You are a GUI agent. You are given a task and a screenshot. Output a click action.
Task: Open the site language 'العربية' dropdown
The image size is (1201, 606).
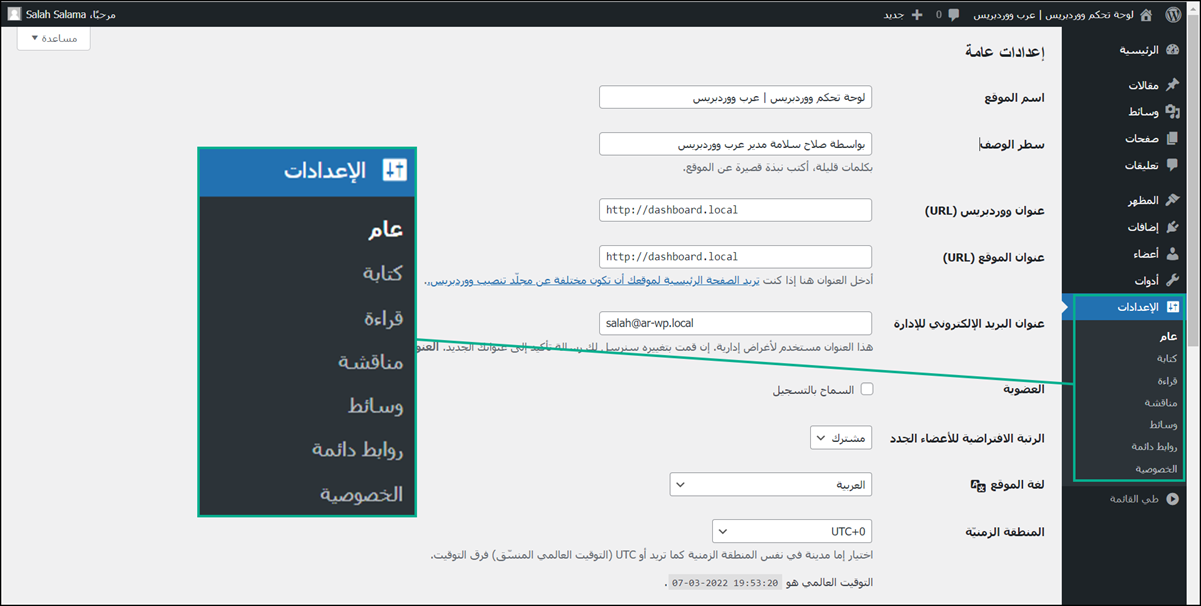coord(770,485)
